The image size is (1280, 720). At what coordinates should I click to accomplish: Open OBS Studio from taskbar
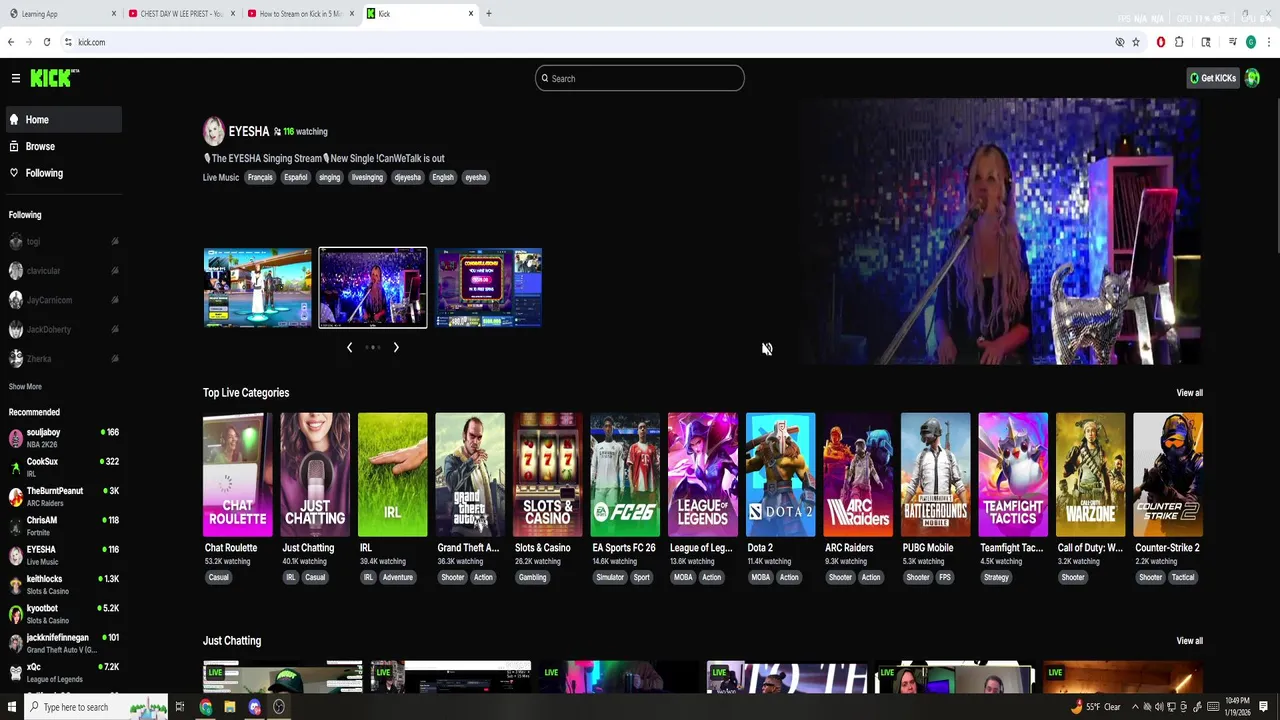pos(279,707)
